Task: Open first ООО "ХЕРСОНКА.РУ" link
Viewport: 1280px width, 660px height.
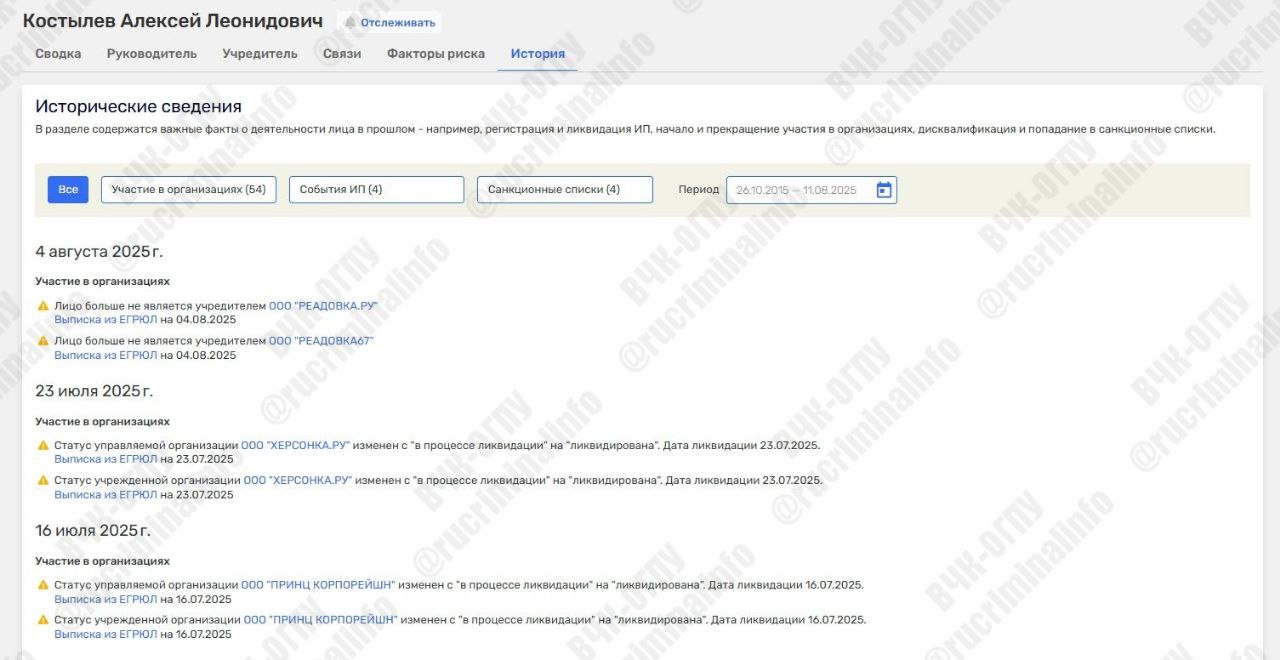Action: tap(295, 445)
